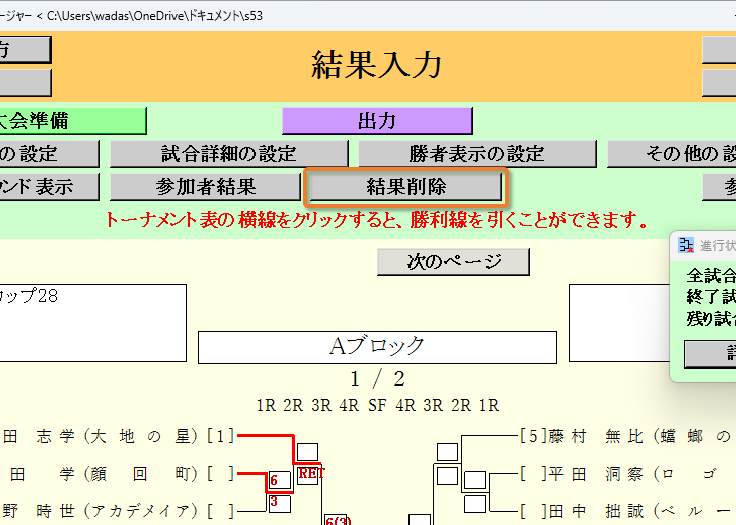
Task: Click player name 平田 洞察
Action: [x=595, y=474]
